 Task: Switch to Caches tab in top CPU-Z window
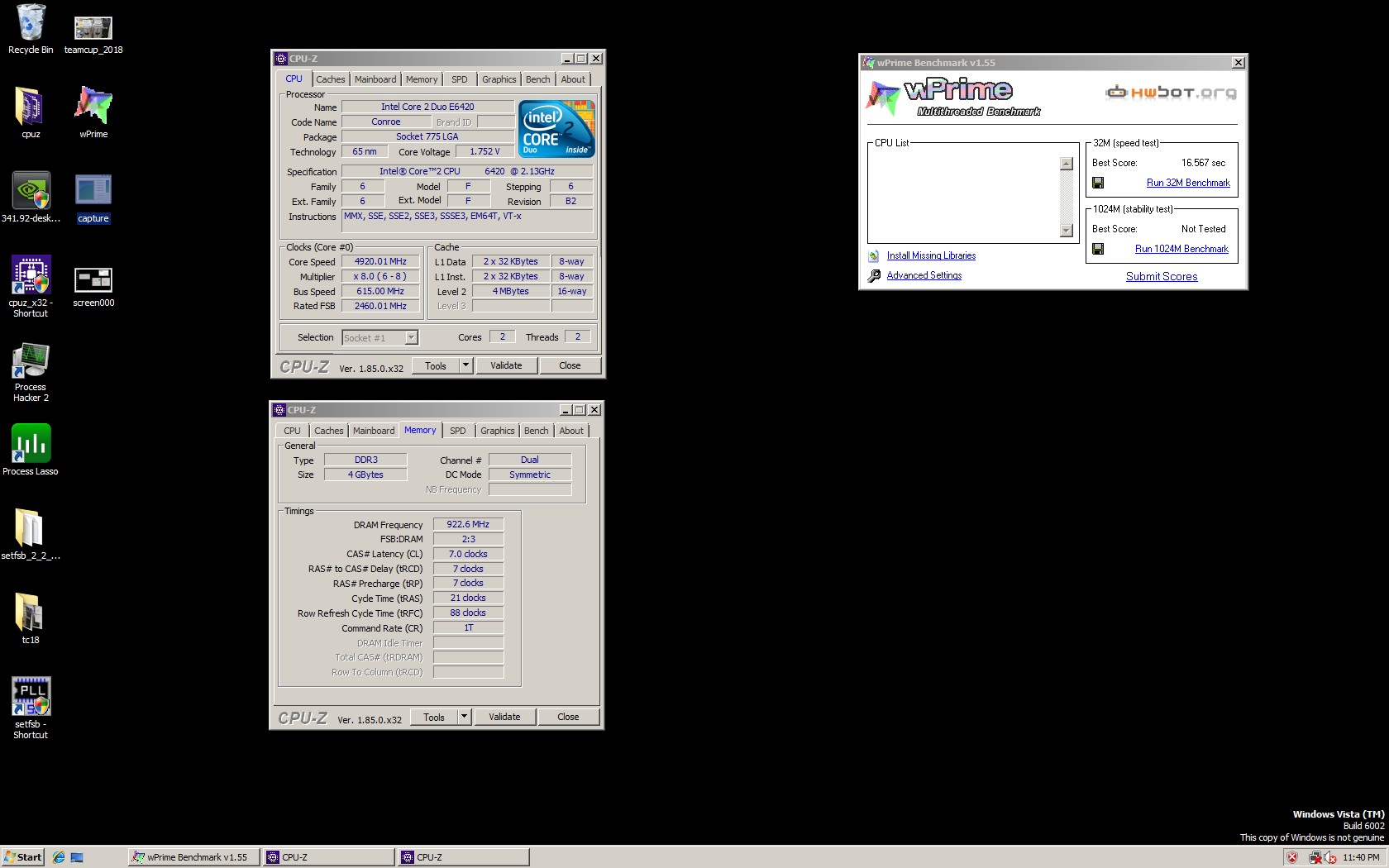pyautogui.click(x=331, y=79)
